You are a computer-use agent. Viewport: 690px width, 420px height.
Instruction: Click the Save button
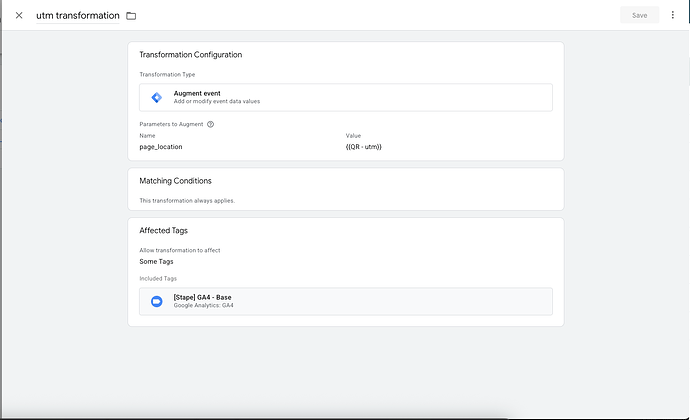(639, 15)
